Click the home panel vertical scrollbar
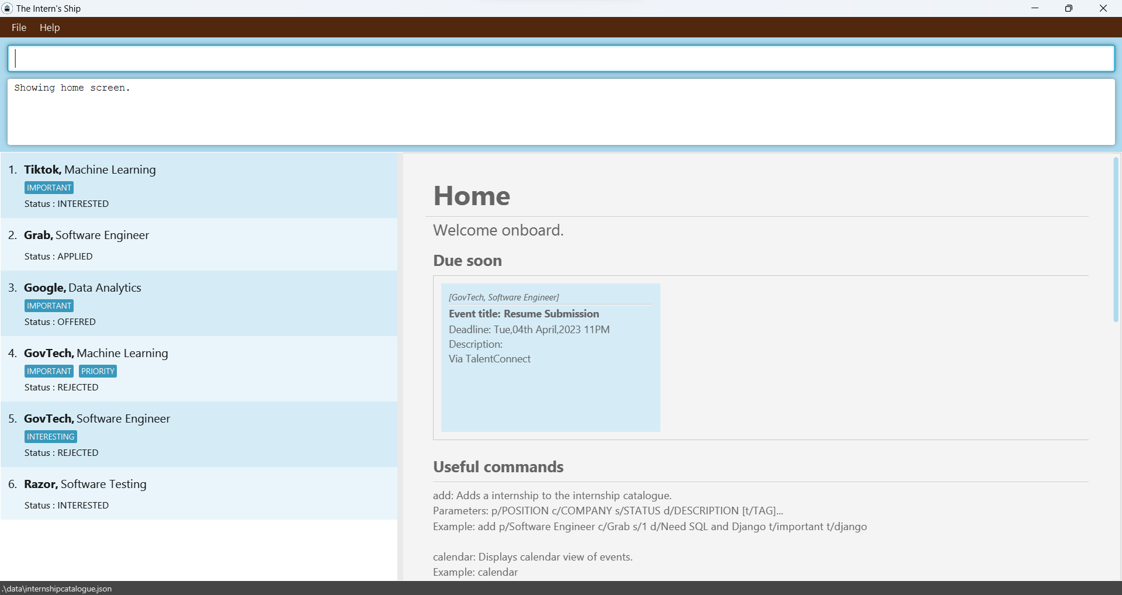Image resolution: width=1122 pixels, height=595 pixels. pyautogui.click(x=1116, y=240)
